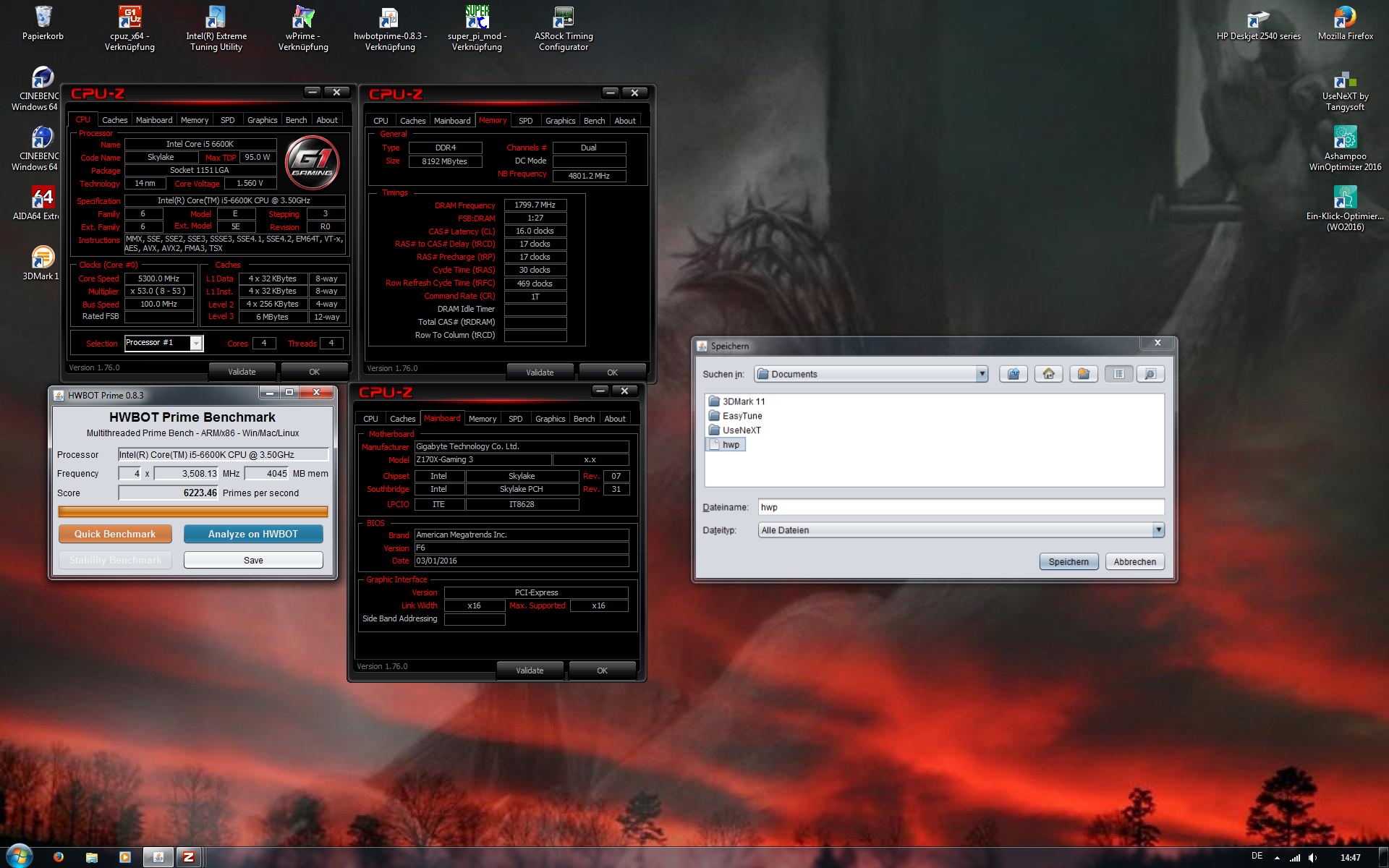Viewport: 1389px width, 868px height.
Task: Select the super_pi_mod shortcut icon
Action: [477, 29]
